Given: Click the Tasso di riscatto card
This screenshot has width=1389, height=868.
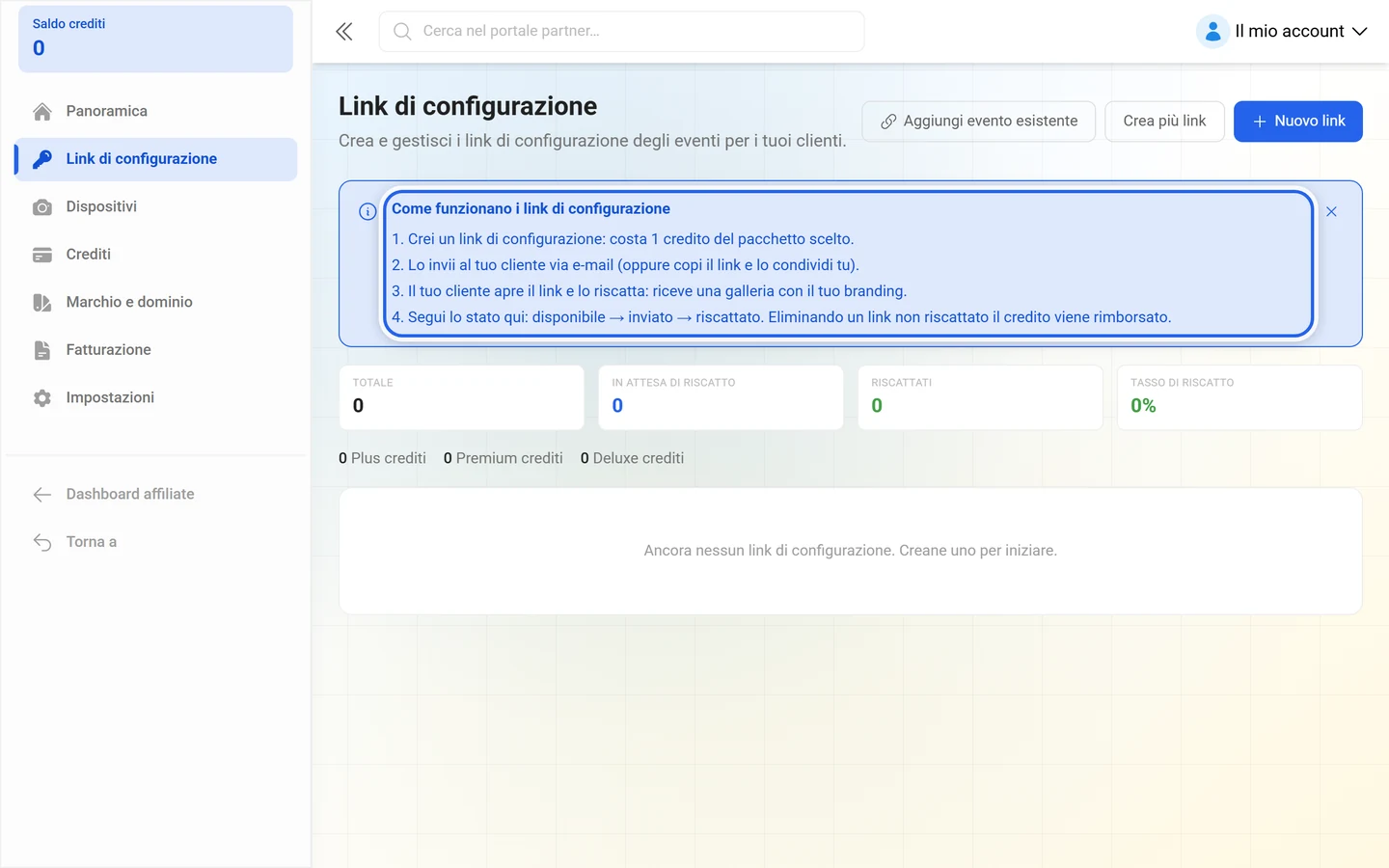Looking at the screenshot, I should 1239,397.
